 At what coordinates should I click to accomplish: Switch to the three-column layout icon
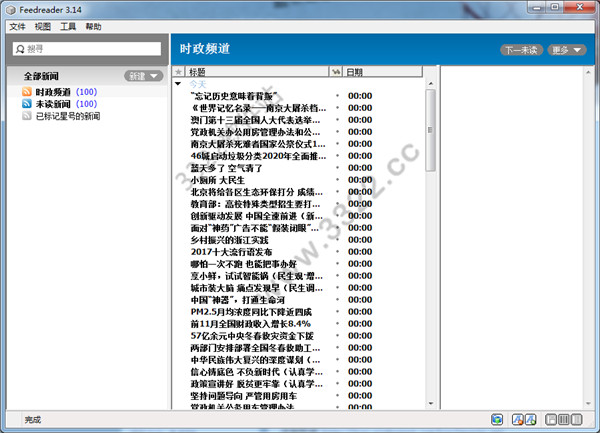click(x=564, y=420)
